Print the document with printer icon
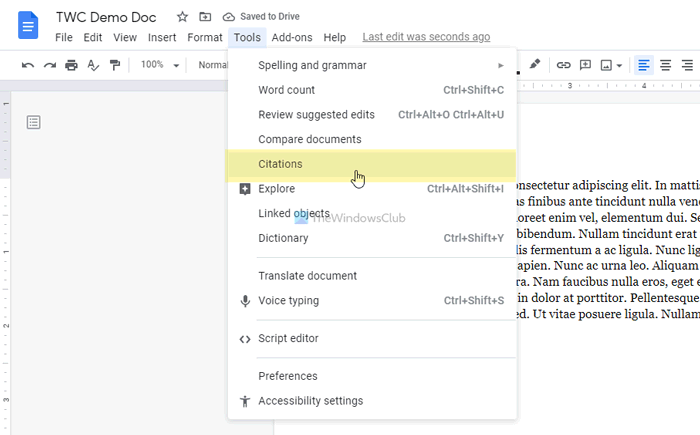This screenshot has height=435, width=700. point(71,65)
